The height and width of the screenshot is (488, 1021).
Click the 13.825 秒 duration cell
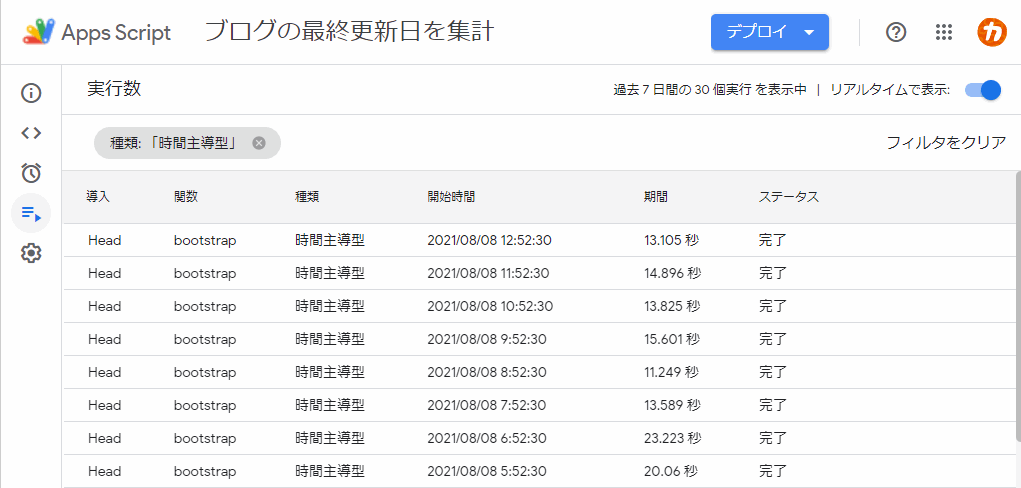coord(672,306)
